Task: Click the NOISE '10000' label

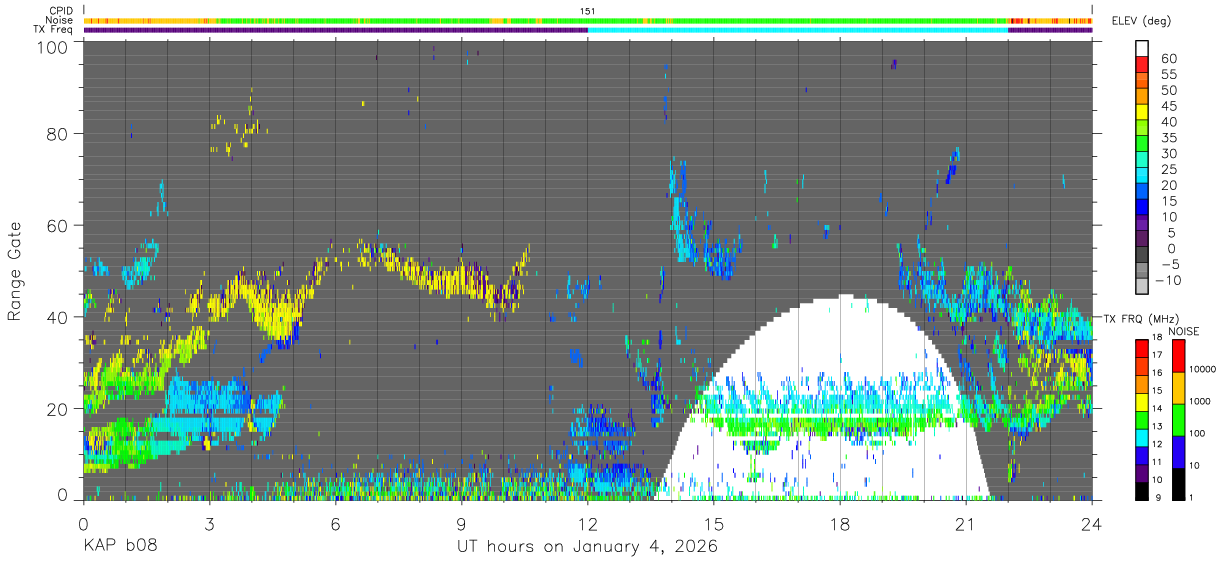Action: pyautogui.click(x=1203, y=369)
